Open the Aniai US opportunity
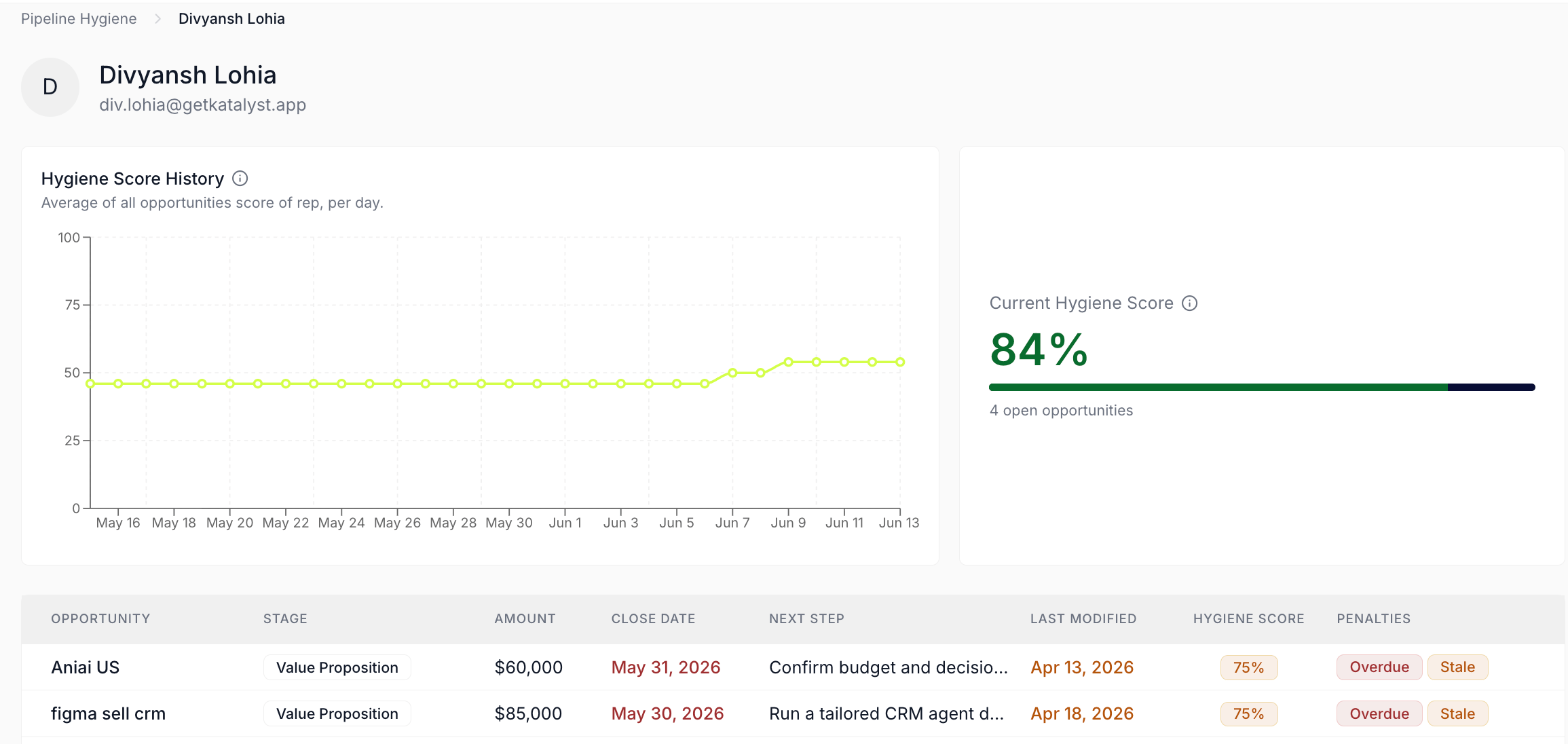 click(x=86, y=668)
